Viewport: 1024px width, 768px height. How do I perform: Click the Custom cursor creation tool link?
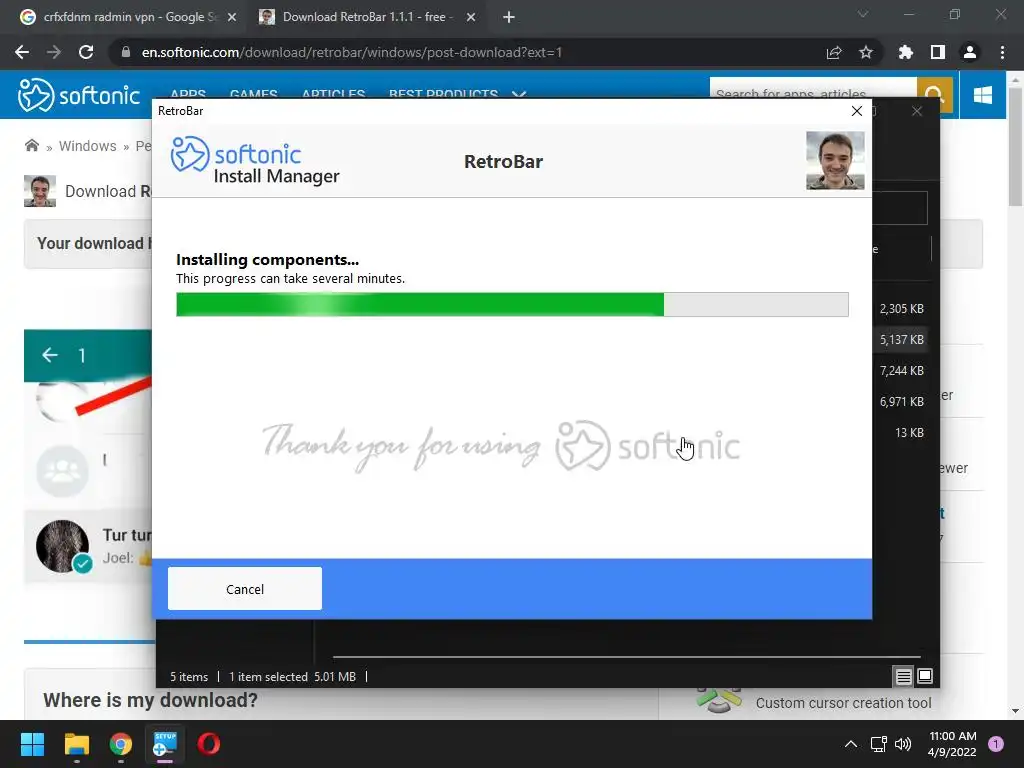click(x=843, y=703)
